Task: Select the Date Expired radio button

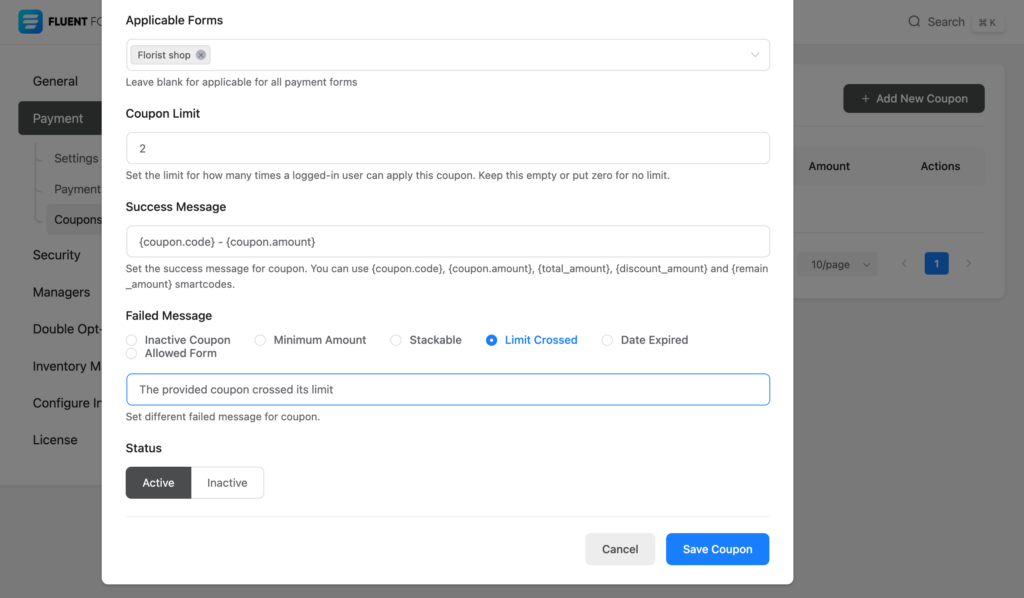Action: (x=607, y=340)
